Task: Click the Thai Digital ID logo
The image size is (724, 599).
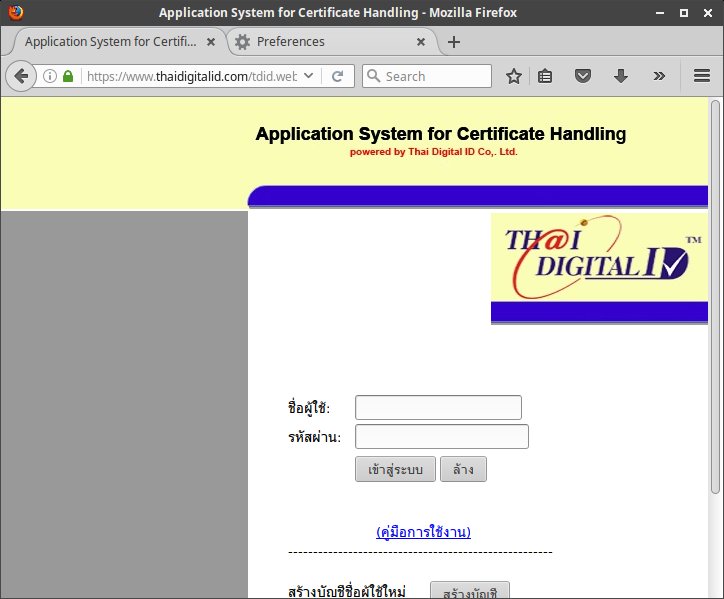Action: click(x=599, y=257)
